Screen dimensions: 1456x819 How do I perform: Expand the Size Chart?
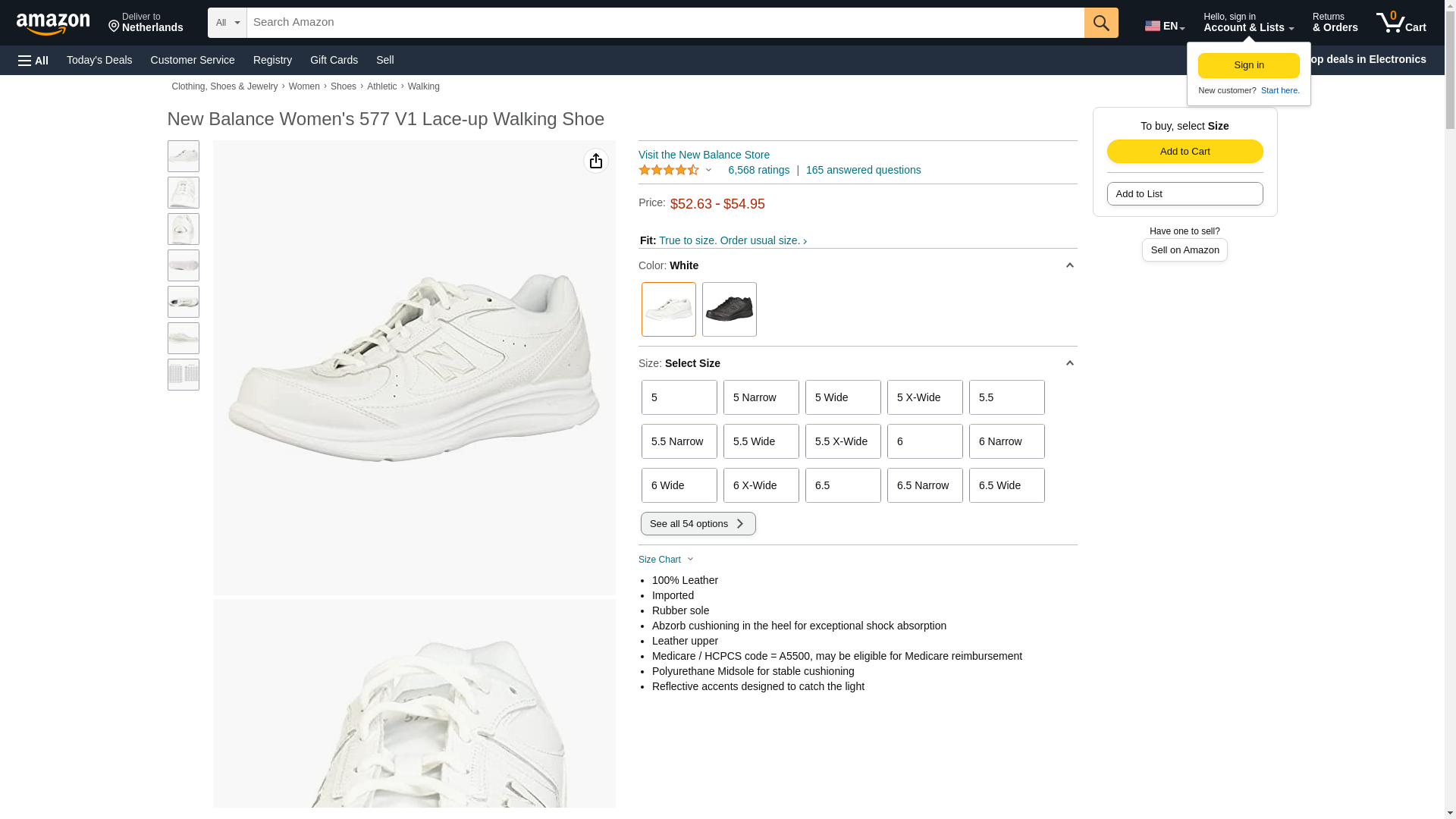(x=666, y=560)
